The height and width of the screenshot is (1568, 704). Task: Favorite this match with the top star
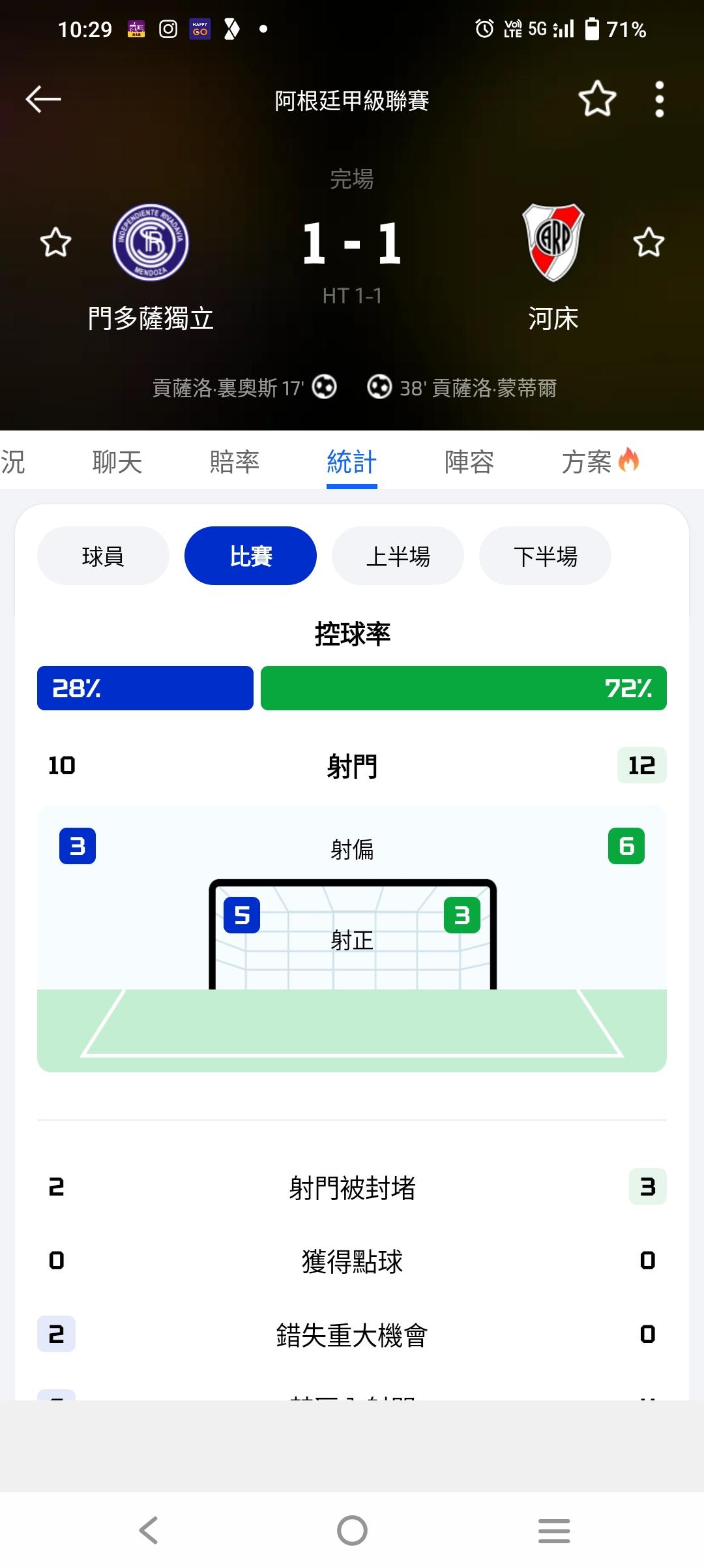pos(597,99)
